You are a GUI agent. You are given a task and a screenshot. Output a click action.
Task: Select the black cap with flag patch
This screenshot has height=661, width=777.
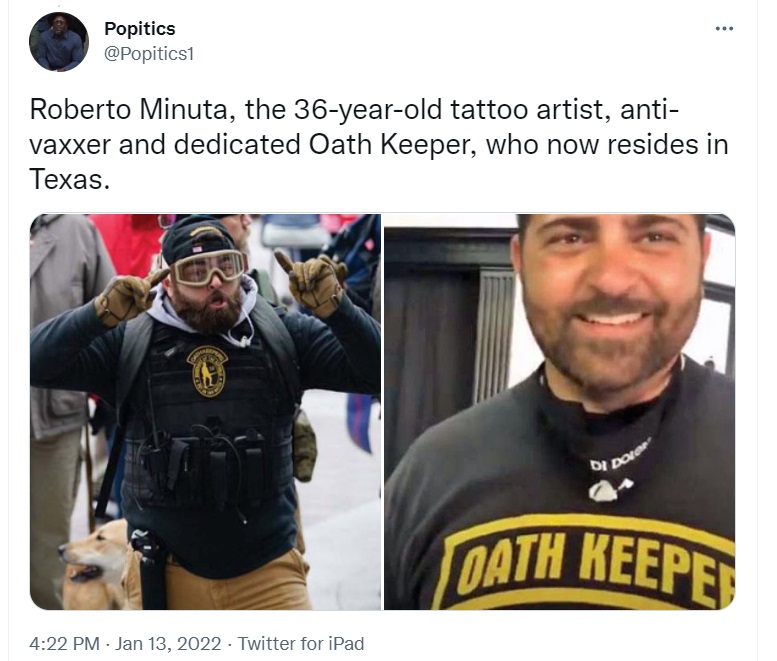pos(198,240)
